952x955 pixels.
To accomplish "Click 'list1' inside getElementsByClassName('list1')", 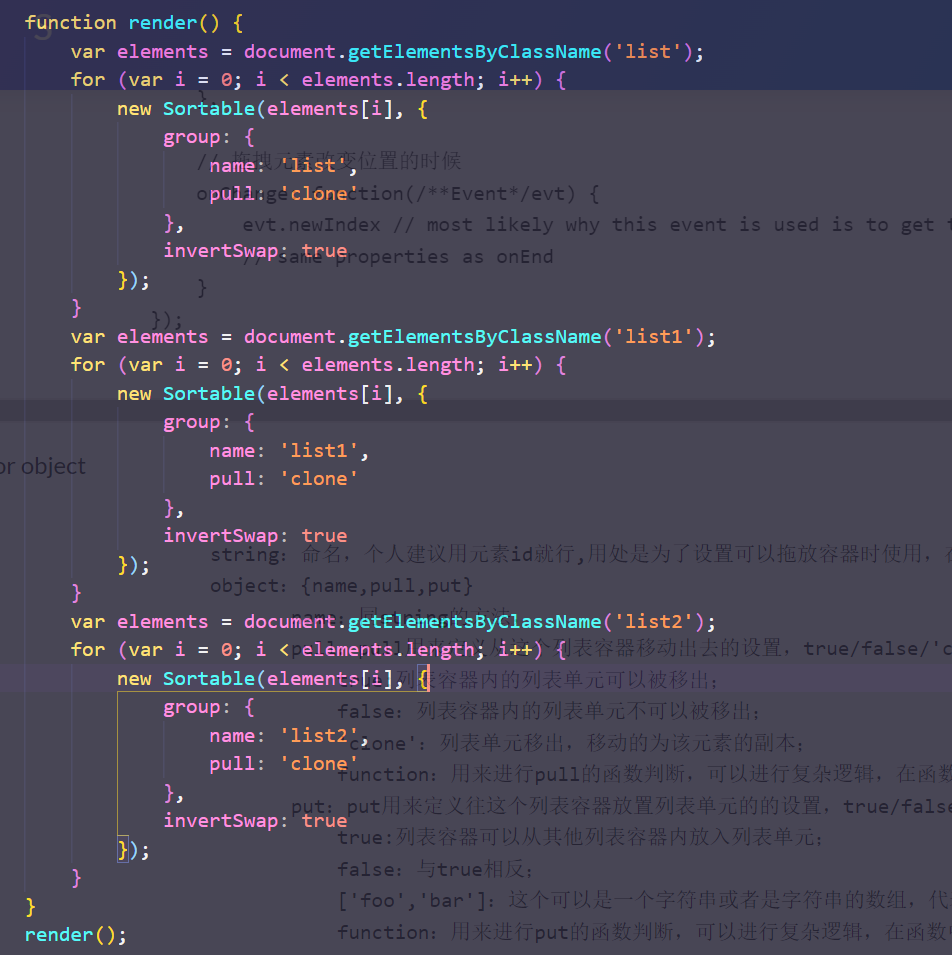I will pos(654,336).
